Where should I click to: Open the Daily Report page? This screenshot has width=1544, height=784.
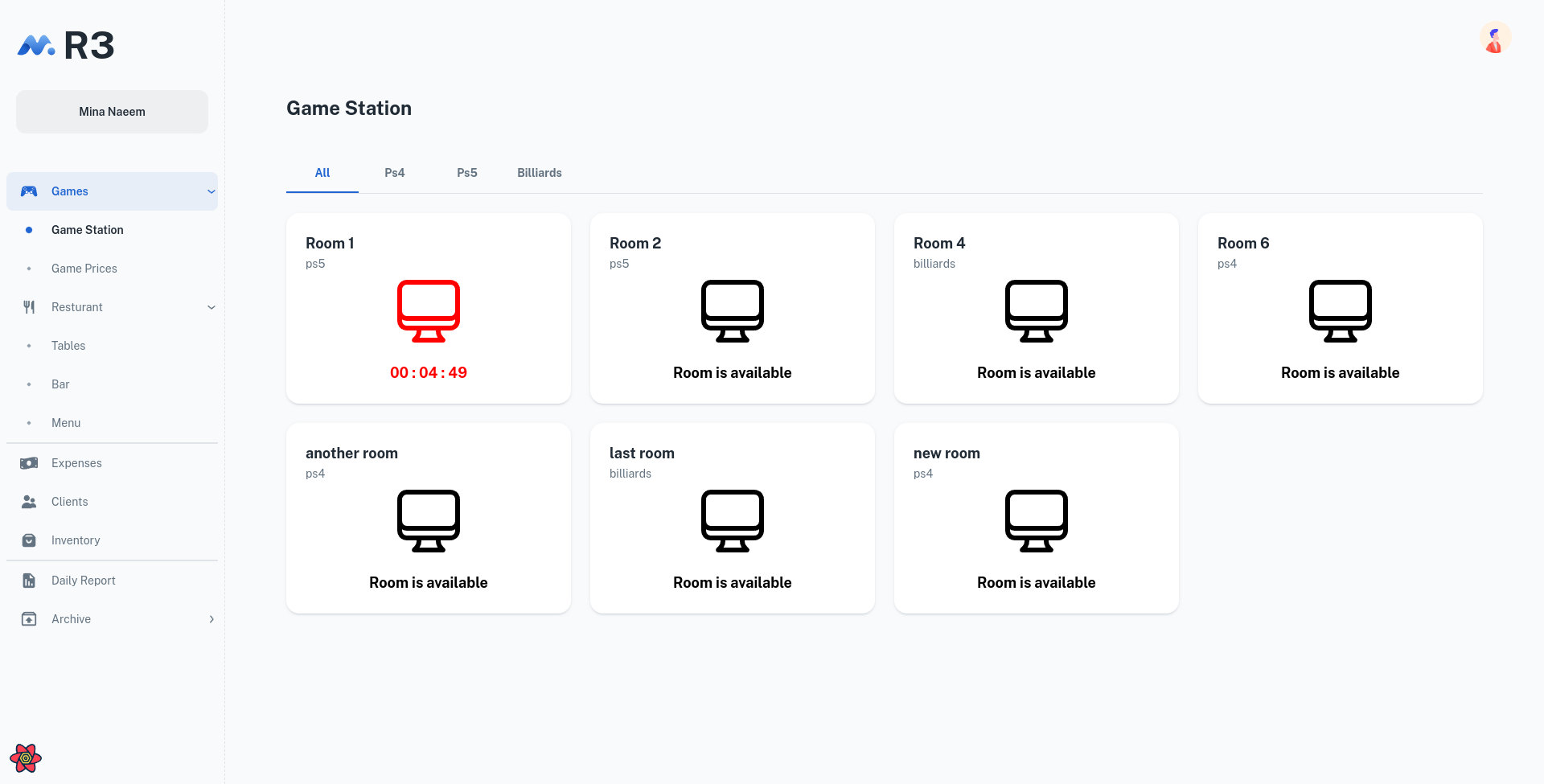(x=84, y=581)
